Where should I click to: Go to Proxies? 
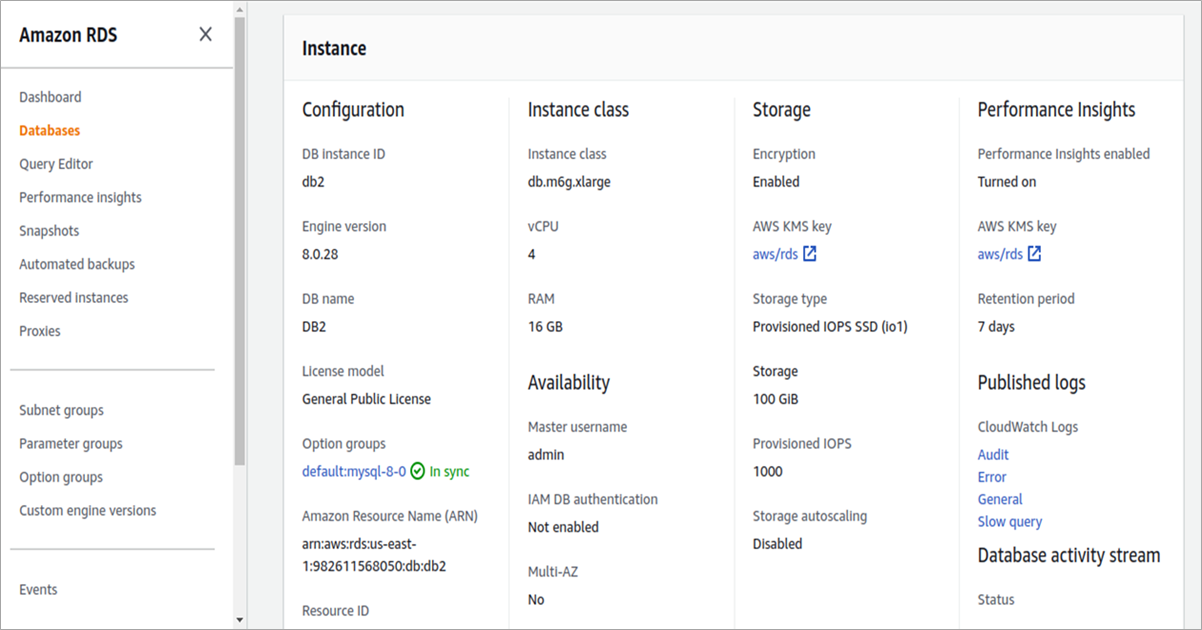pyautogui.click(x=40, y=331)
